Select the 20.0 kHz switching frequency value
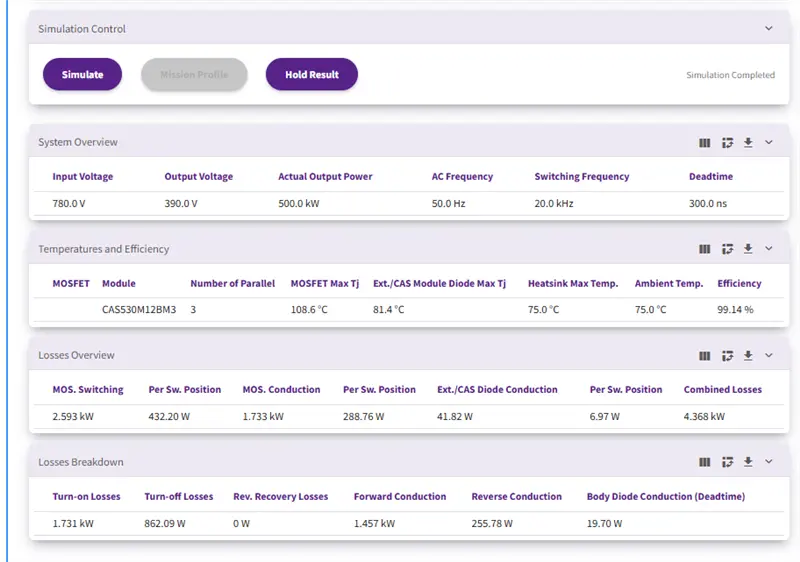The image size is (800, 562). point(554,203)
